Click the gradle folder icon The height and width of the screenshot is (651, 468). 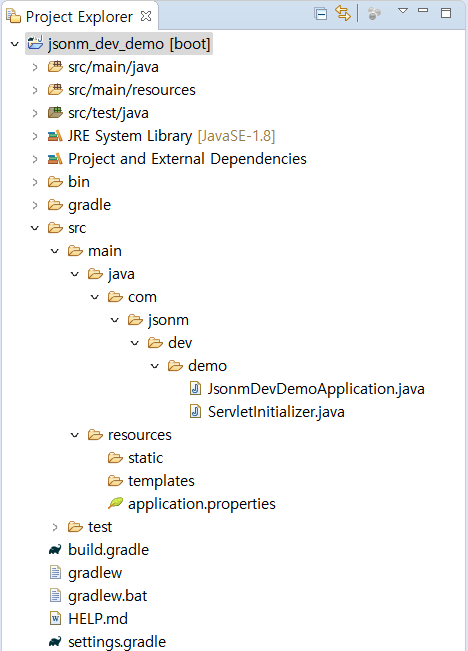[55, 205]
